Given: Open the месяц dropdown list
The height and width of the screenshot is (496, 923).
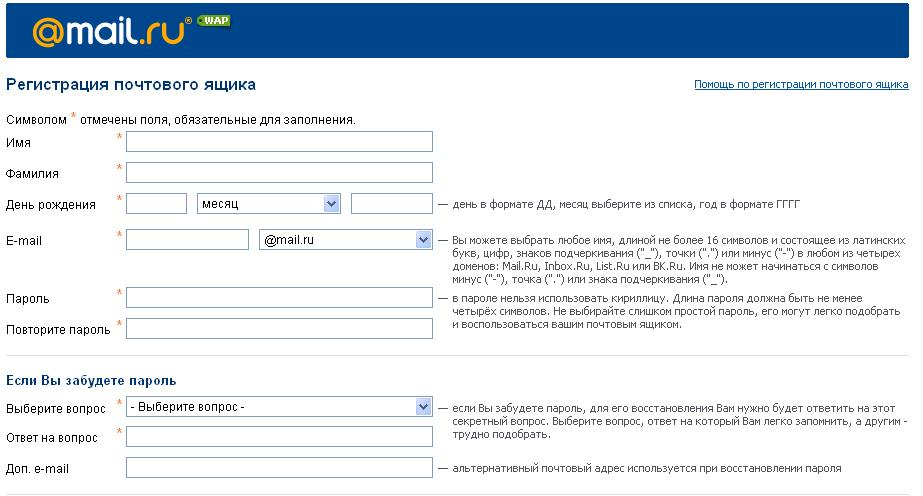Looking at the screenshot, I should [x=269, y=204].
